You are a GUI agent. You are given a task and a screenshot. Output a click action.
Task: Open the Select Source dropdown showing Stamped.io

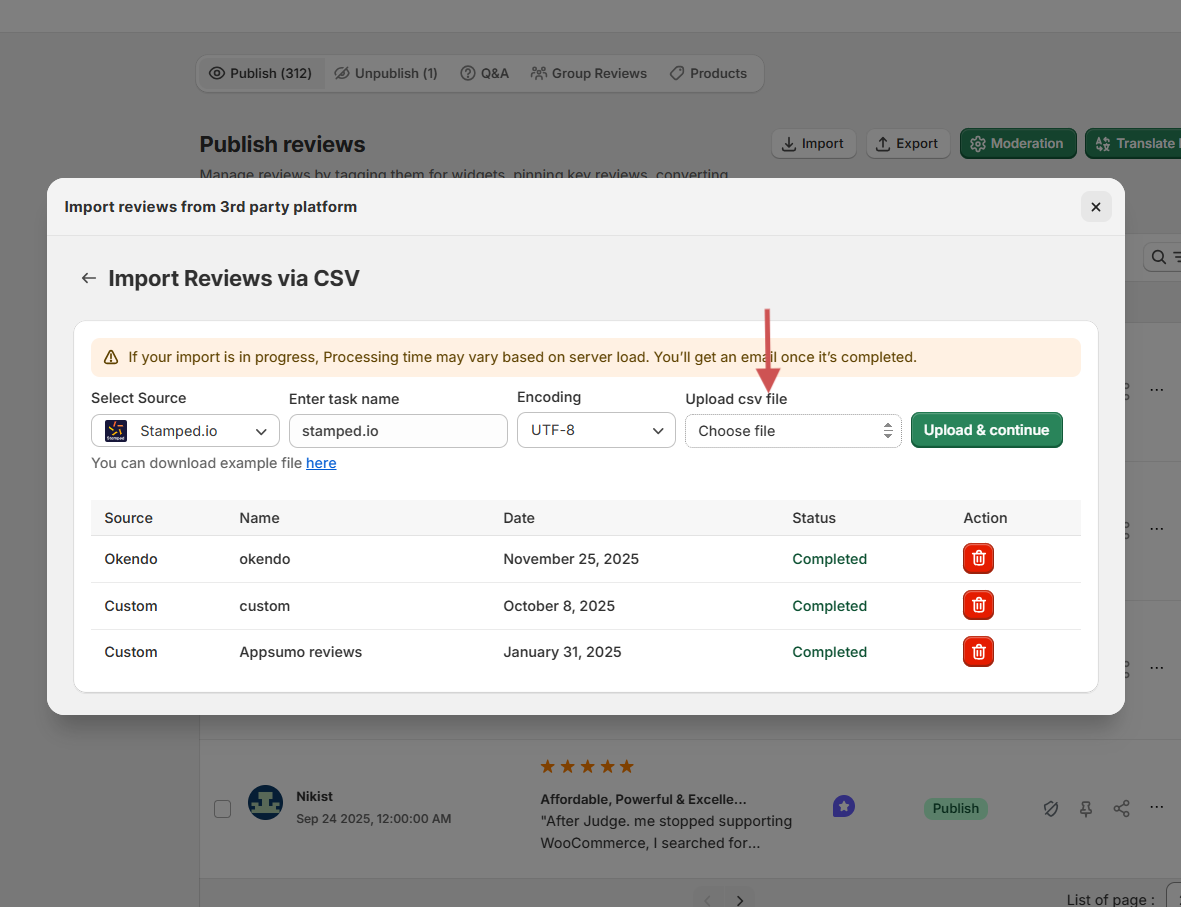click(185, 431)
